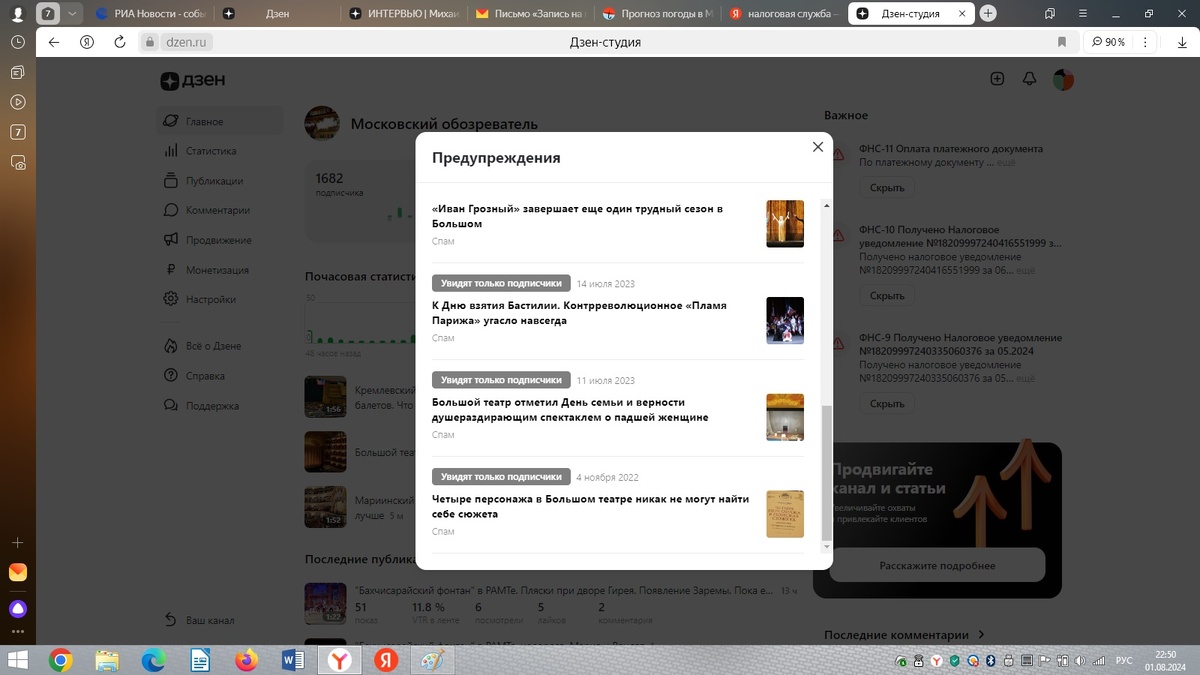Click the Увидят только подписчики badge dated 4 ноября 2022

501,477
